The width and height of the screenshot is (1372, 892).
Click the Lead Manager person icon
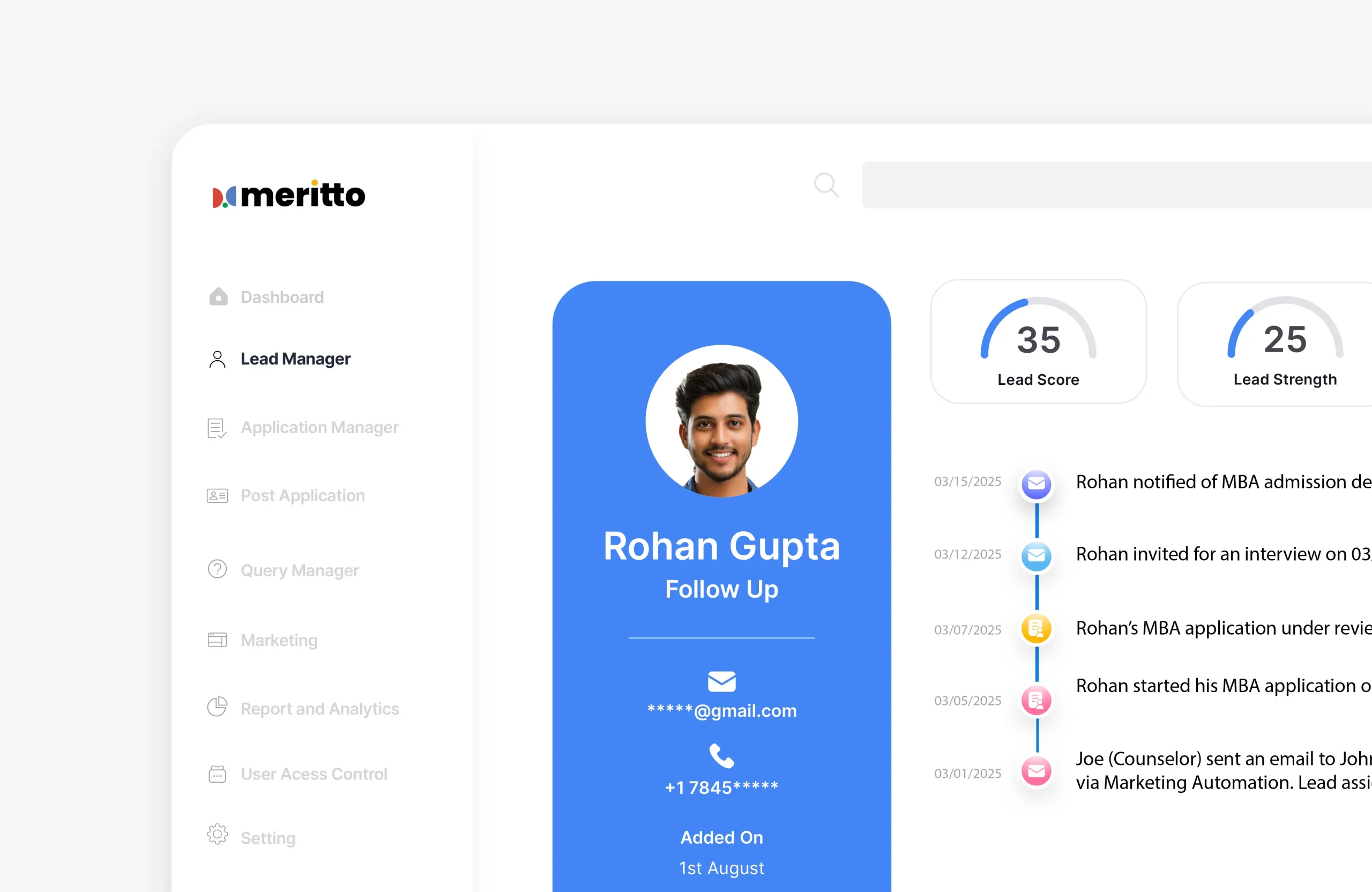[x=218, y=359]
